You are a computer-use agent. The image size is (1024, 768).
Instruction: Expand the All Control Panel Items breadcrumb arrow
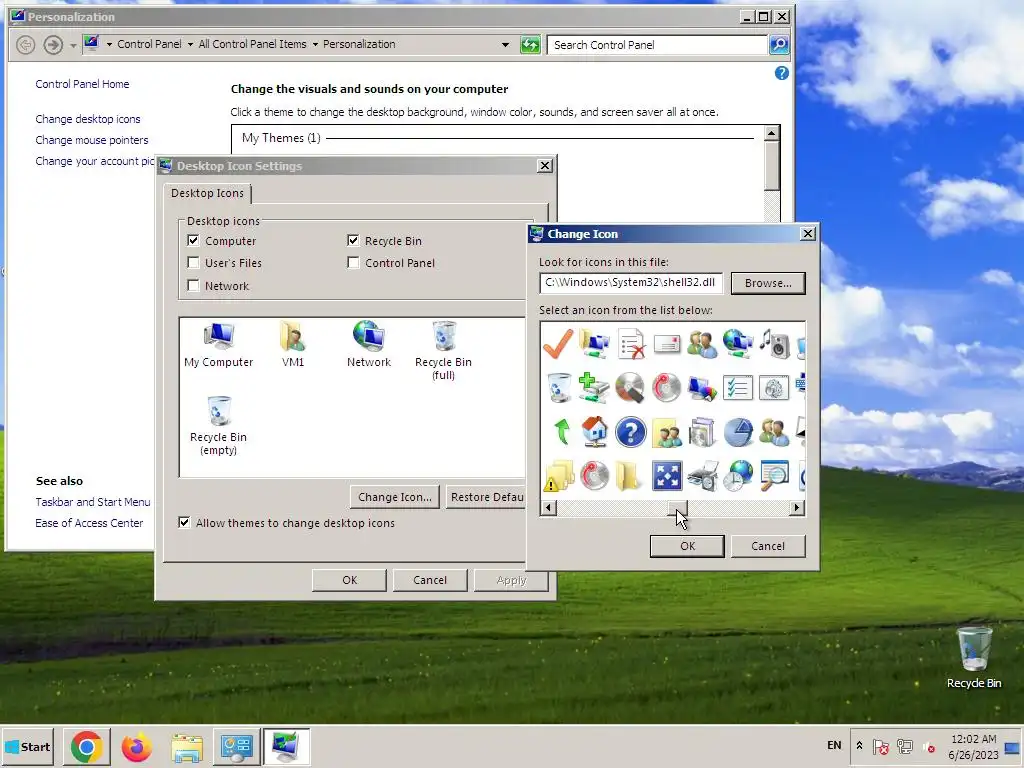tap(315, 44)
